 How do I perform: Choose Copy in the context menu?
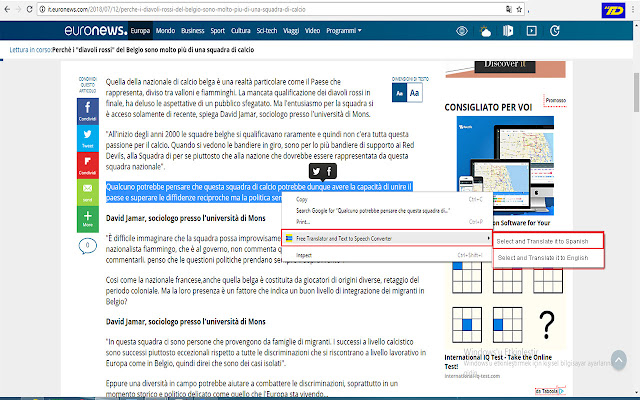pos(387,199)
